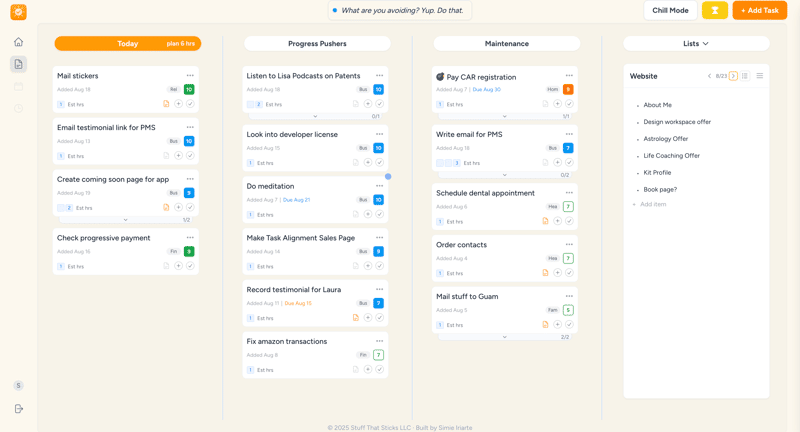800x432 pixels.
Task: Expand subtasks under Create coming soon page
Action: tap(125, 220)
